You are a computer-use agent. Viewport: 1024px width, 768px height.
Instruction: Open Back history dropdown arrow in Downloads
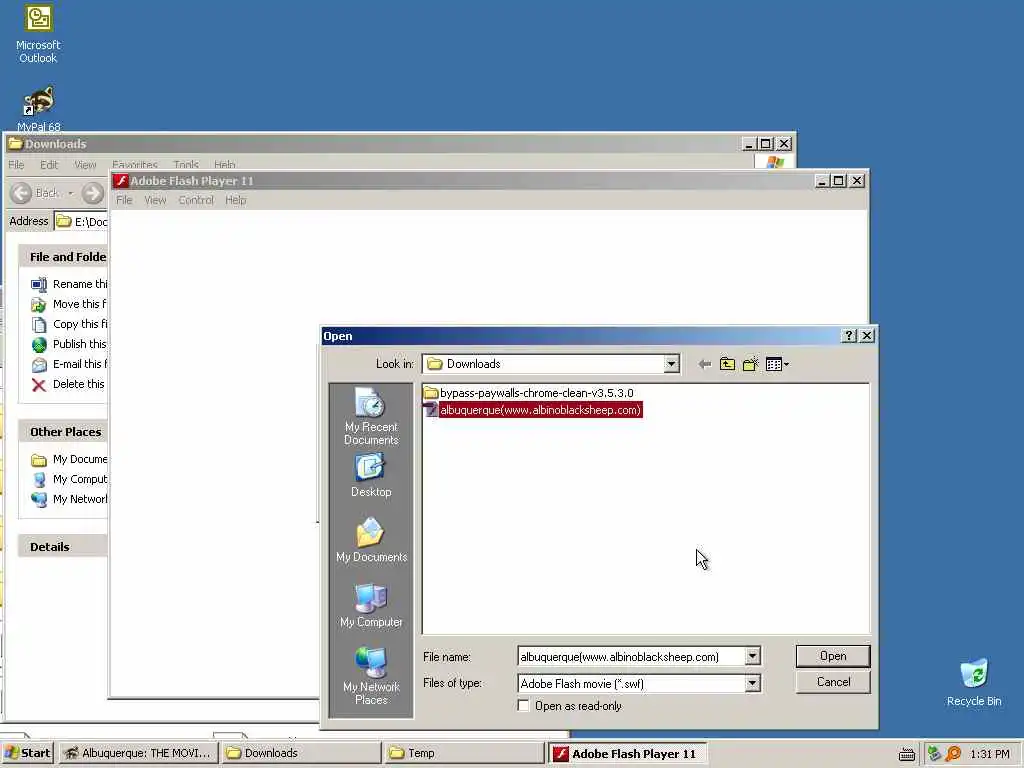point(71,193)
